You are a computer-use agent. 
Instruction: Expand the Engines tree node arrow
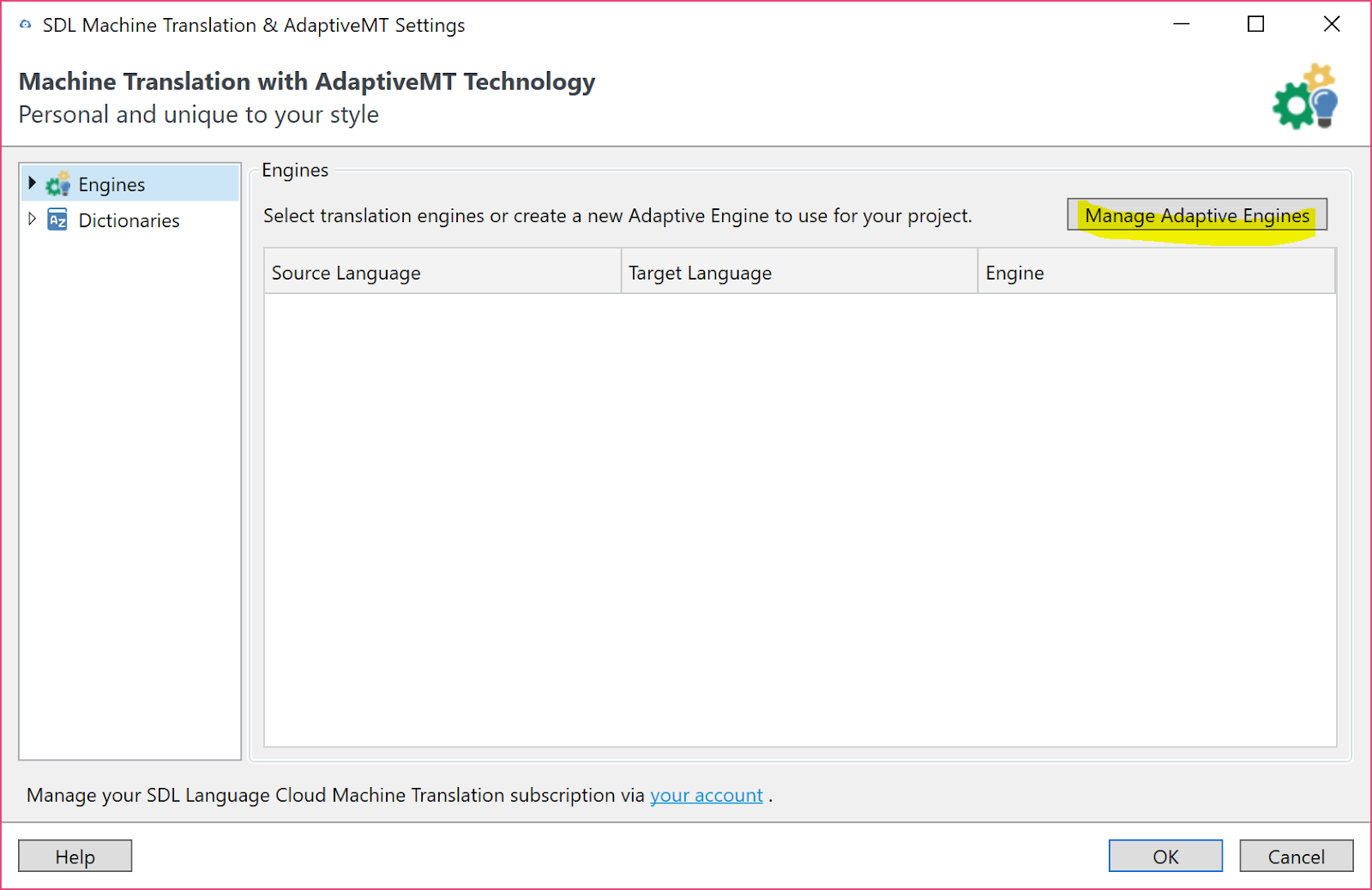(33, 183)
